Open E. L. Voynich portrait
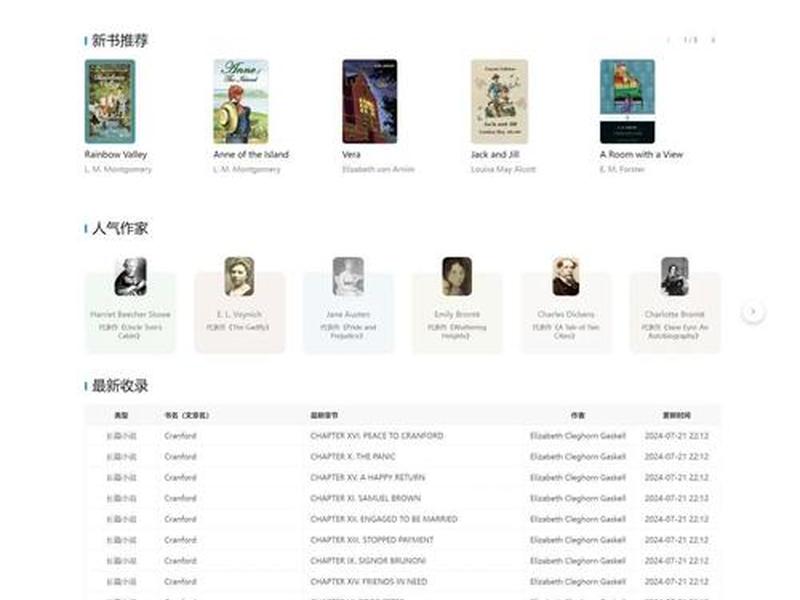The width and height of the screenshot is (800, 600). 239,277
